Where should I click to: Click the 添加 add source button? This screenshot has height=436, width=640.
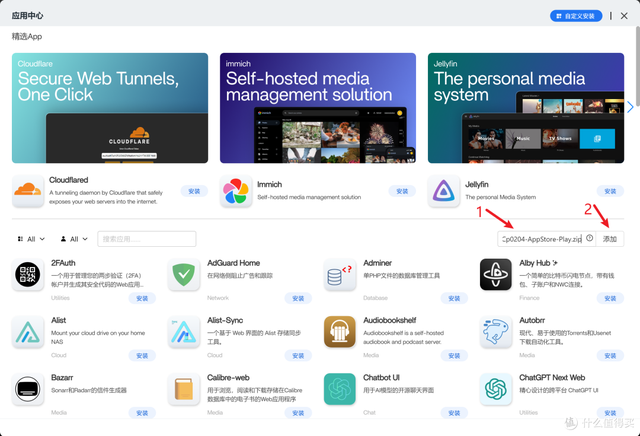pyautogui.click(x=610, y=239)
